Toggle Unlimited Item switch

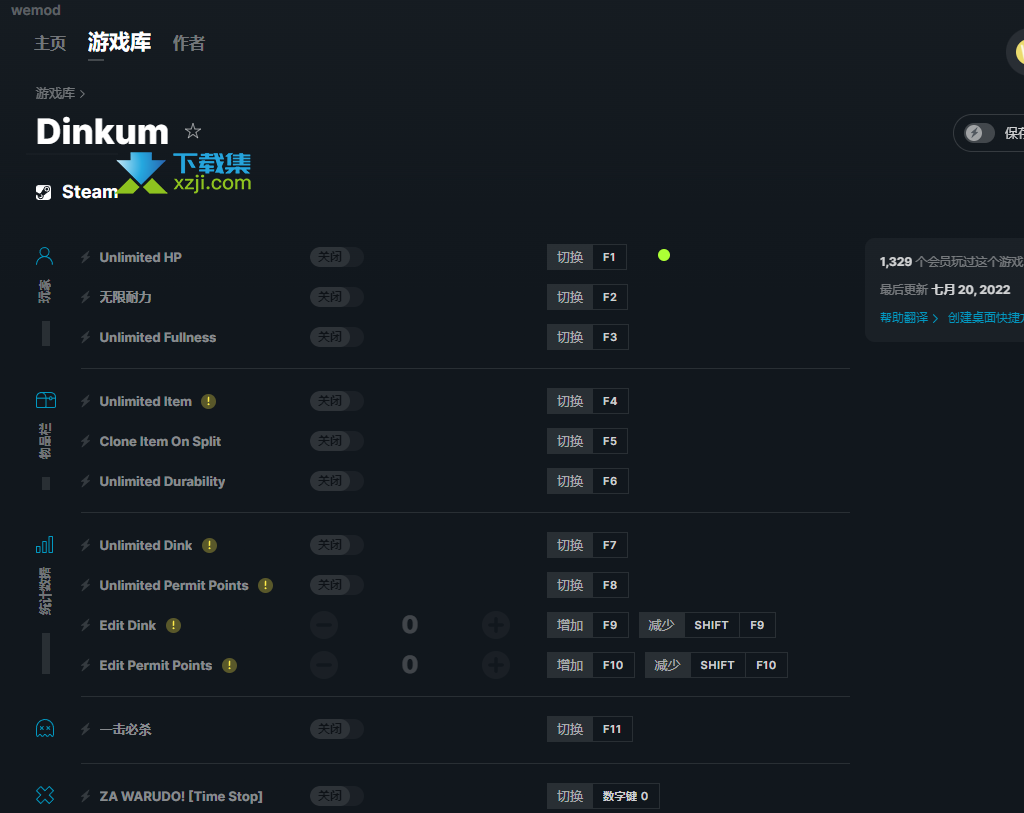[x=336, y=401]
